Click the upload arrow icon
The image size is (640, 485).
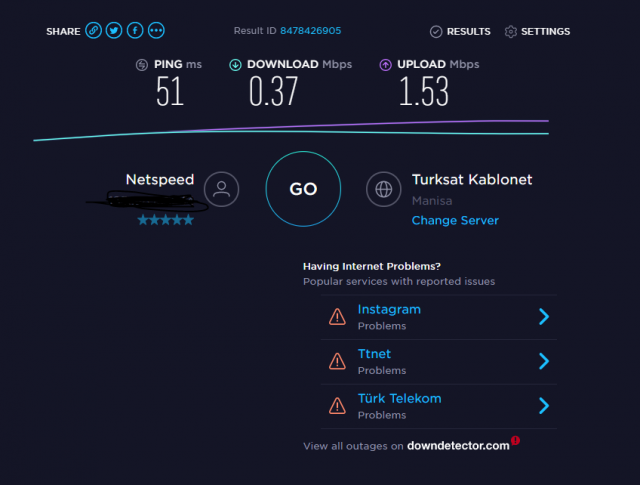[385, 65]
